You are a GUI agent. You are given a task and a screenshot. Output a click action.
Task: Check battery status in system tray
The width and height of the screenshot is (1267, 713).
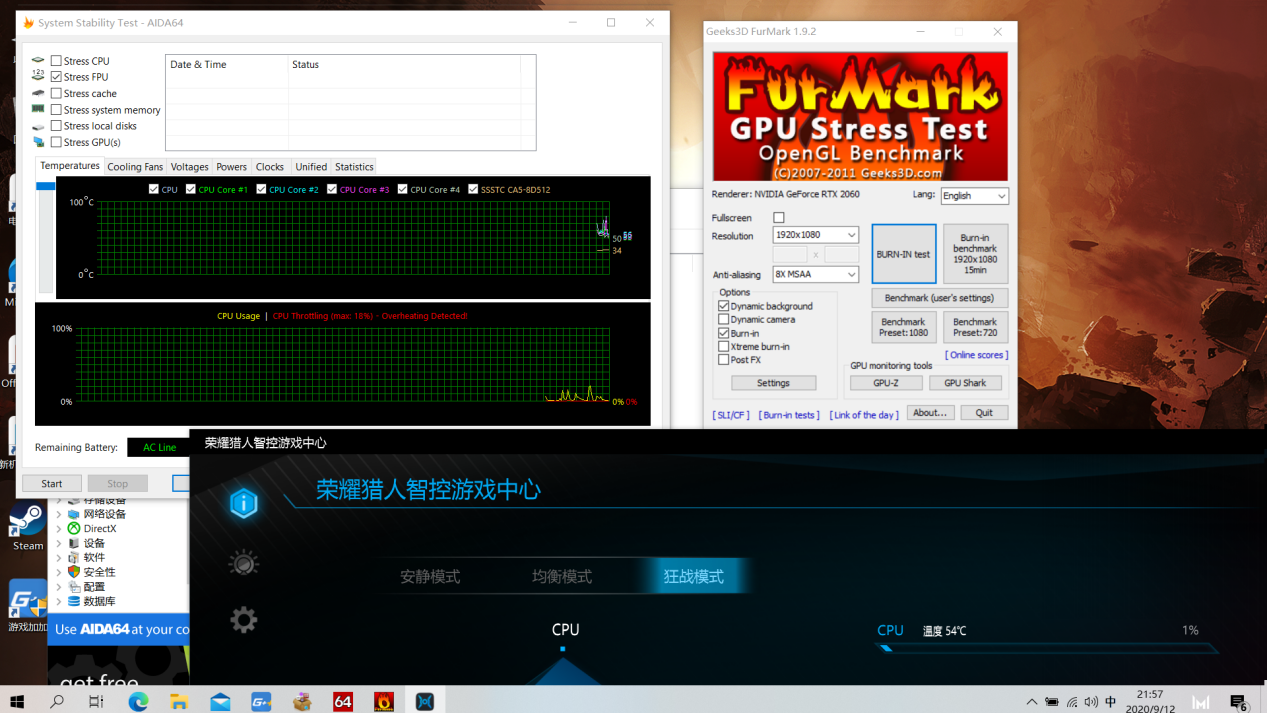point(1052,702)
